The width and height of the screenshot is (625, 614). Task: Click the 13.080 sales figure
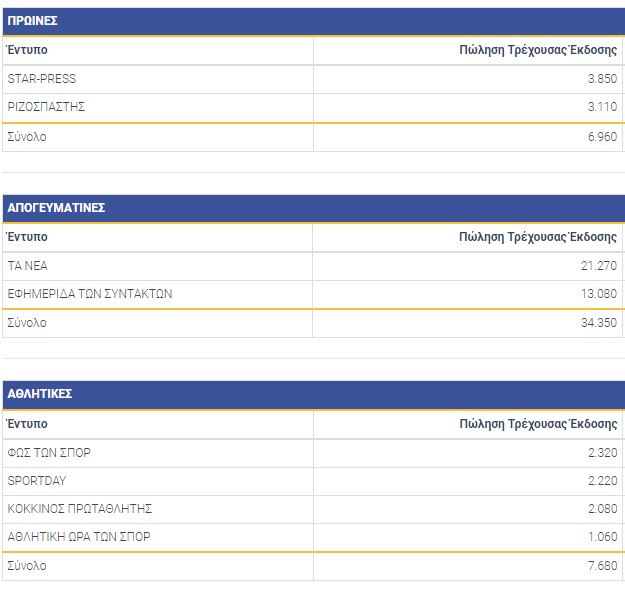point(600,294)
